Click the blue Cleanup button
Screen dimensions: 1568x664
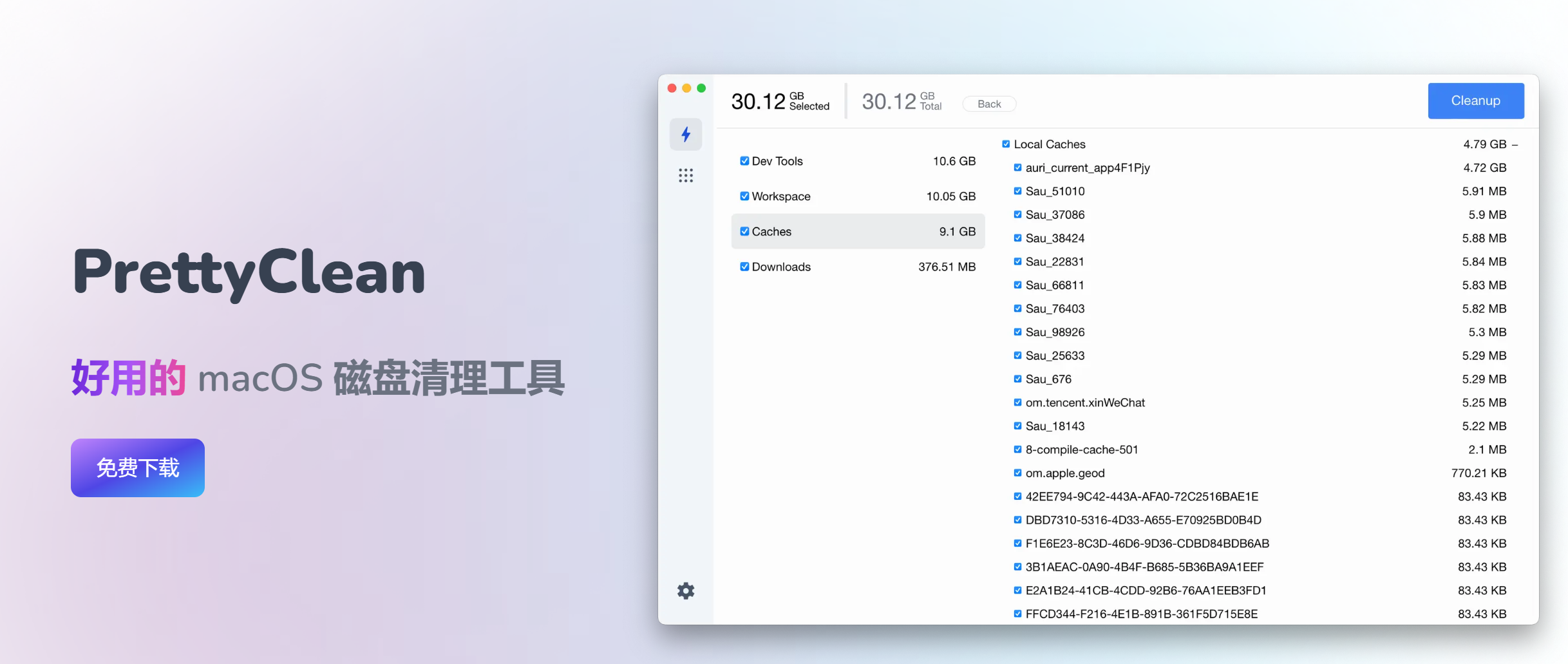(1476, 100)
